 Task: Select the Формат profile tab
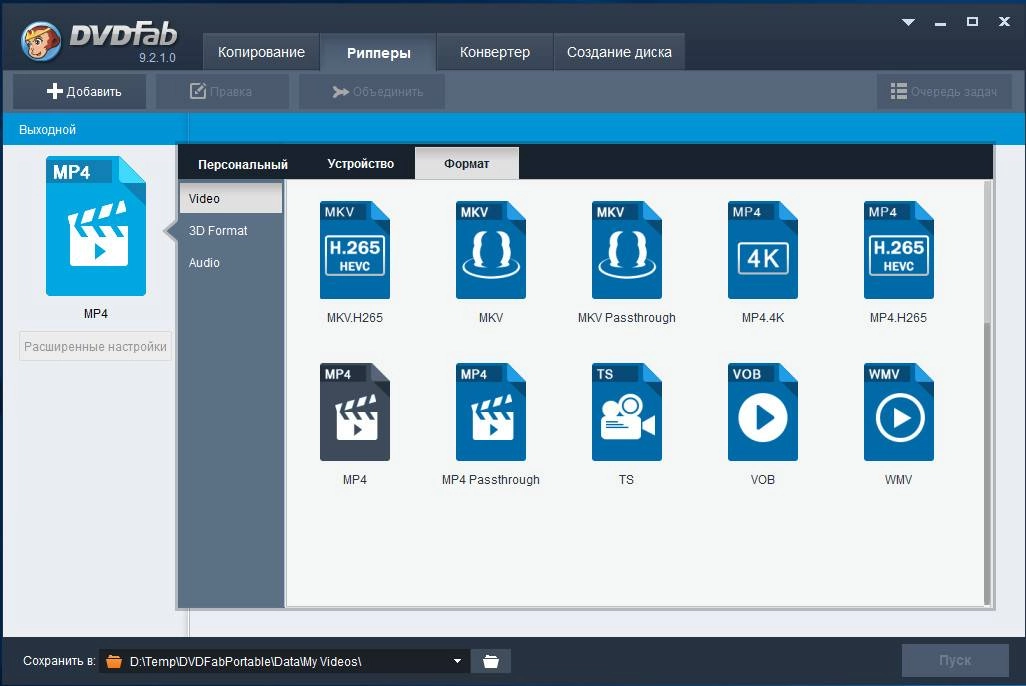[467, 164]
